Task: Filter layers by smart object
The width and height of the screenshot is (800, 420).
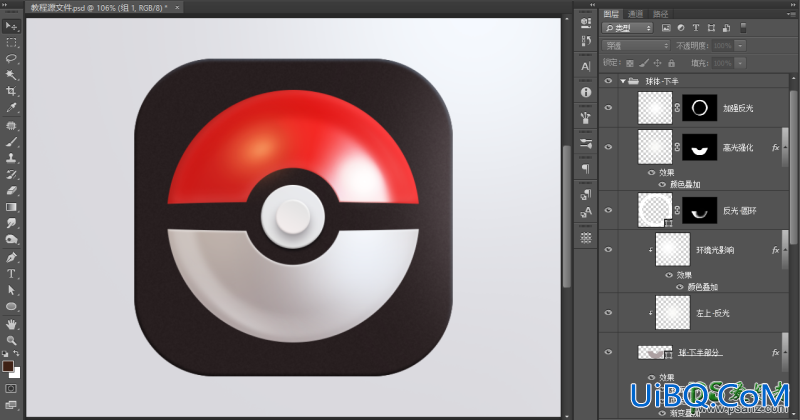Action: pos(726,28)
